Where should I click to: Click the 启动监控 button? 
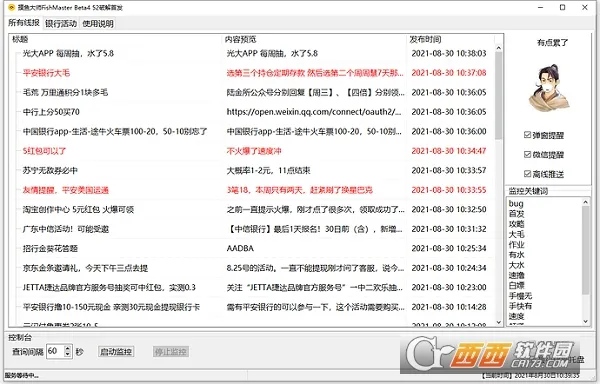point(116,351)
